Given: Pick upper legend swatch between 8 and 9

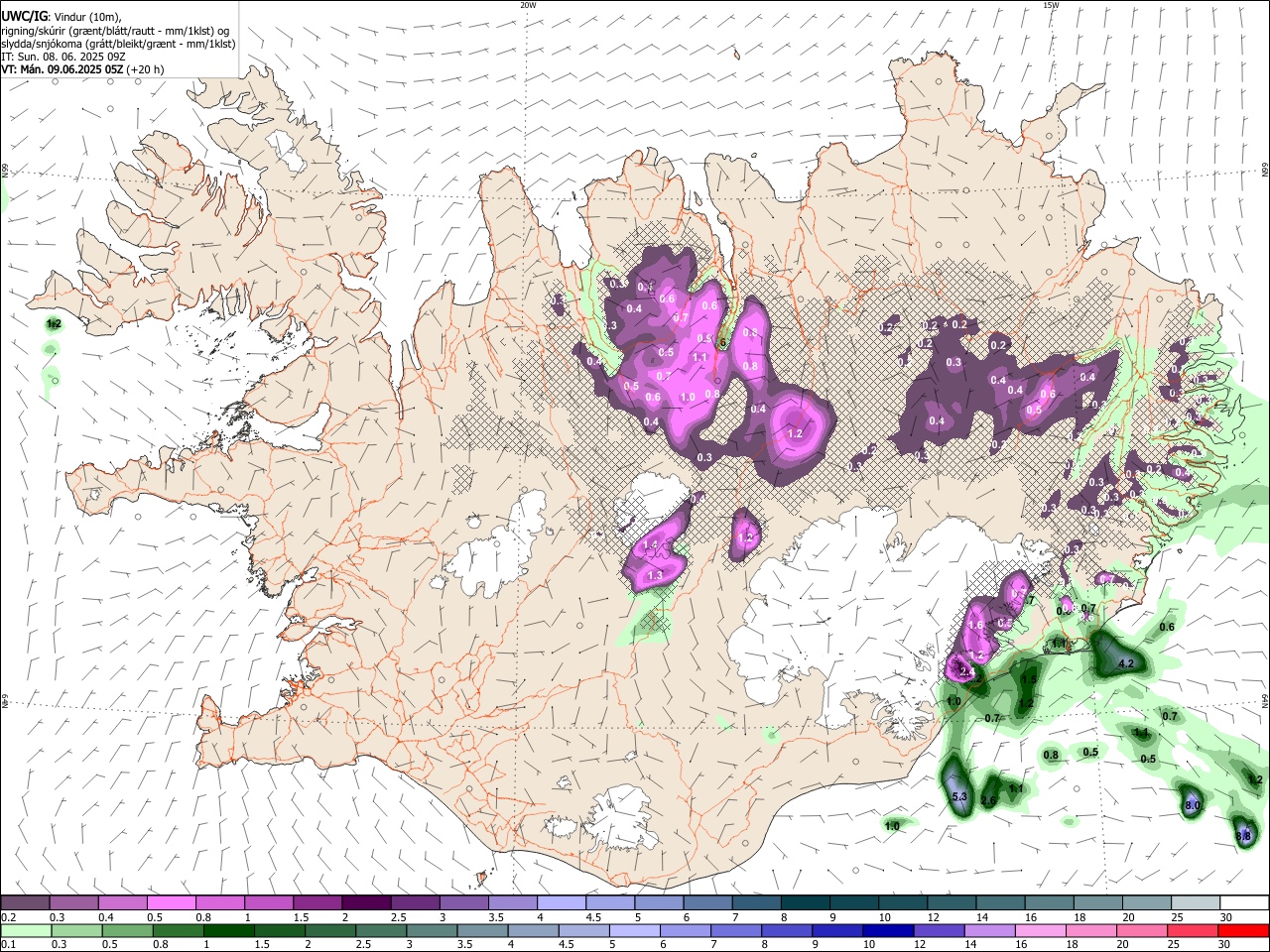Looking at the screenshot, I should tap(806, 903).
